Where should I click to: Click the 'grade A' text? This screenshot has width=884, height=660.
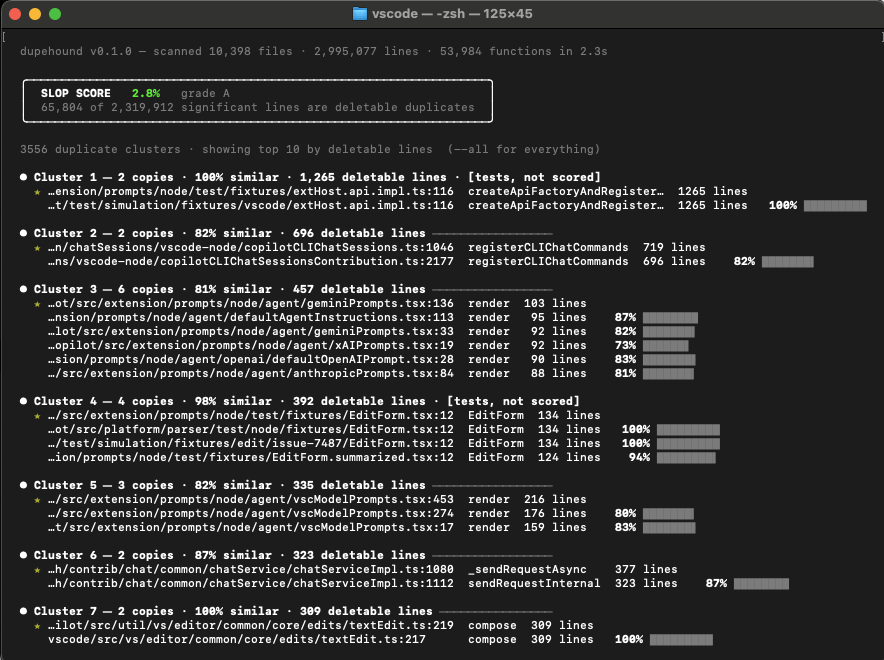[205, 94]
